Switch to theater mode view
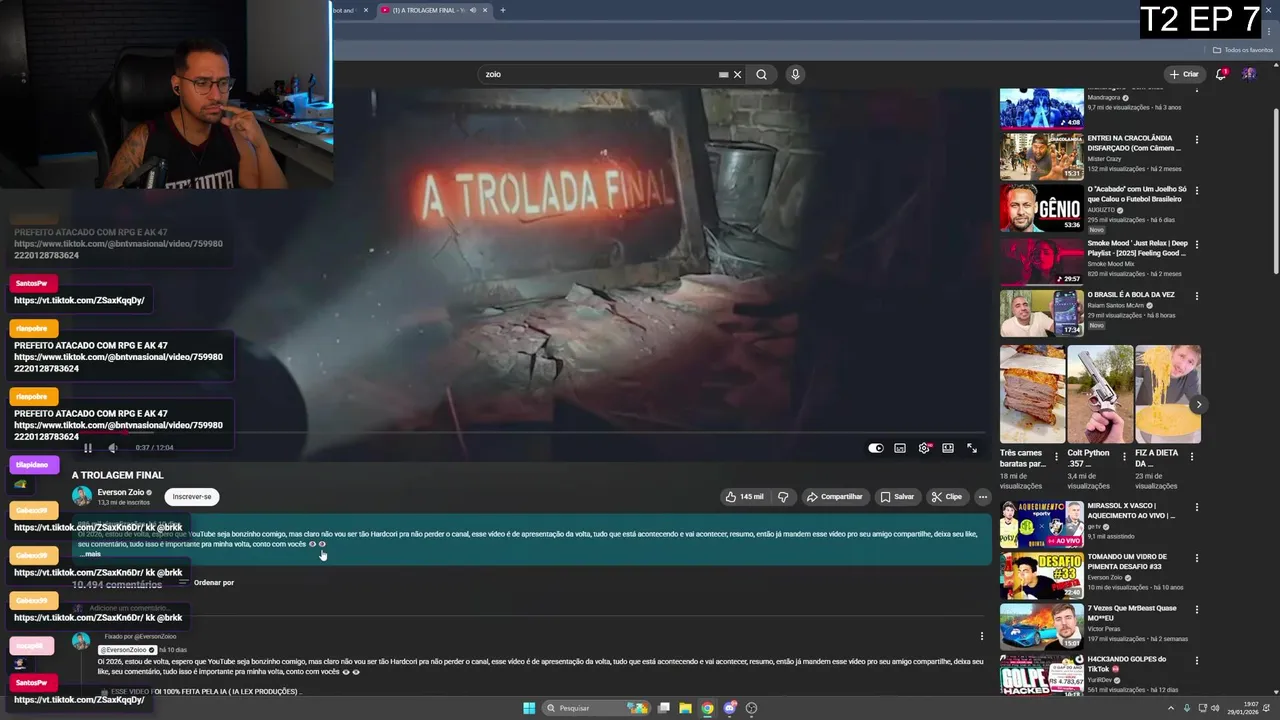1280x720 pixels. 948,448
